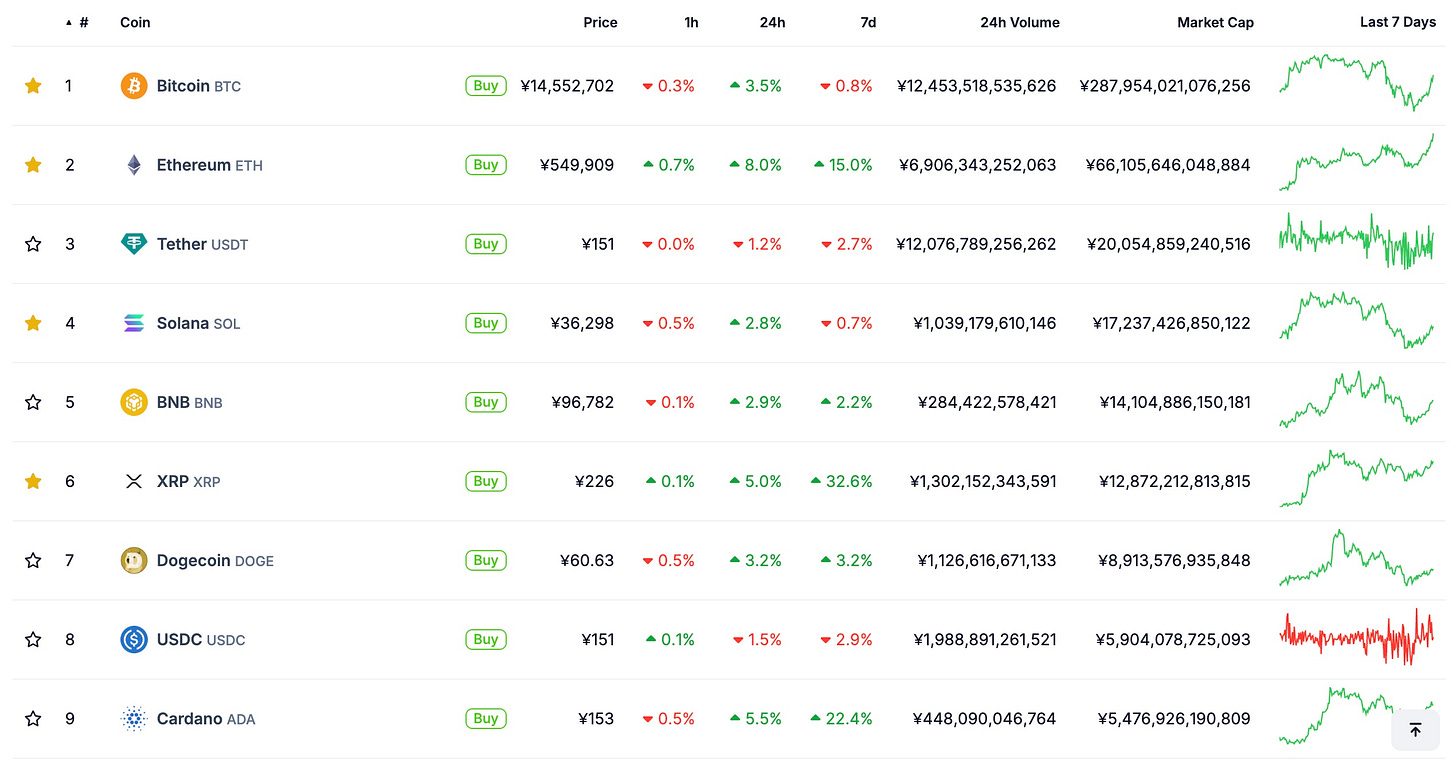The width and height of the screenshot is (1456, 762).
Task: Click the Last 7 Days header
Action: point(1398,22)
